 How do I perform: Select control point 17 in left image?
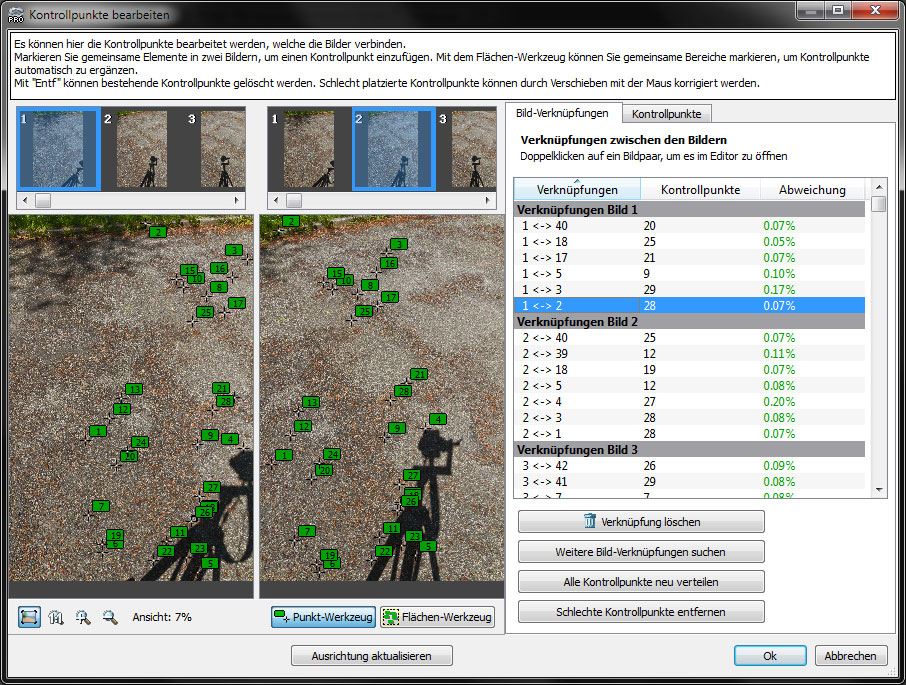coord(236,303)
